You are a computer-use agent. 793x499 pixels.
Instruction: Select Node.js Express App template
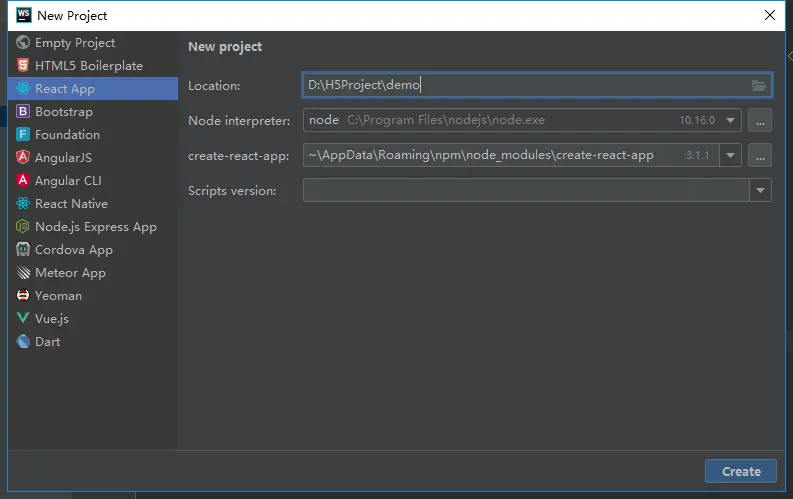[x=93, y=226]
